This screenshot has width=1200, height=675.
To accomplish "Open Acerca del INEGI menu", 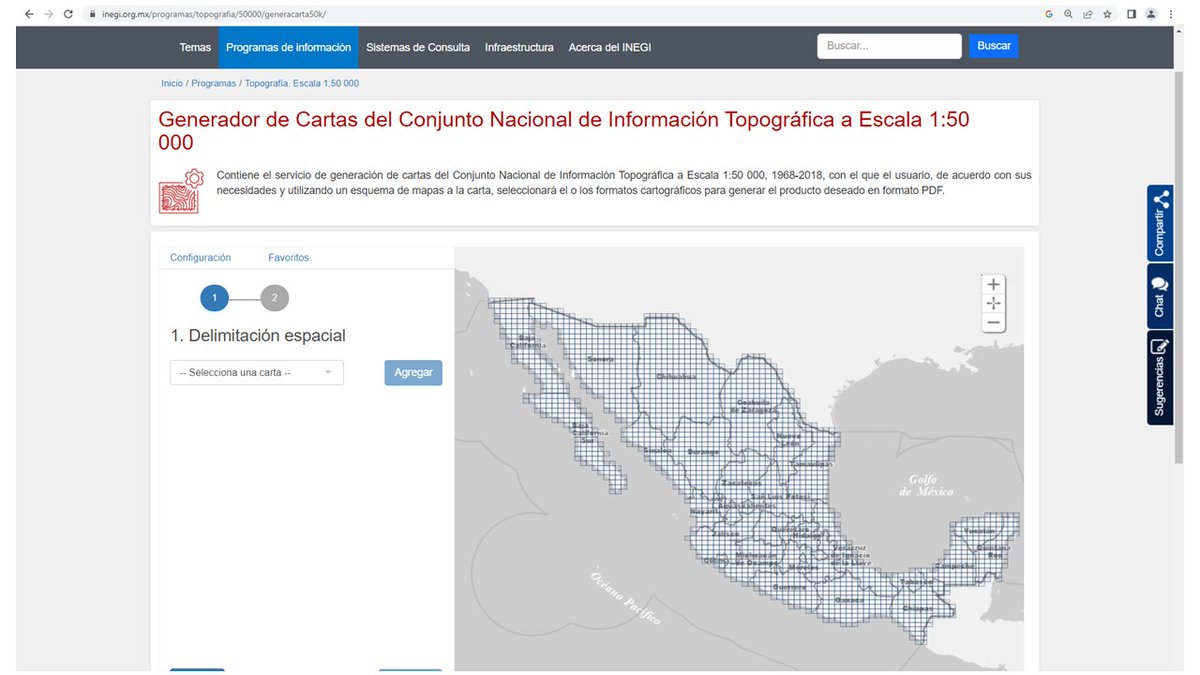I will click(609, 48).
